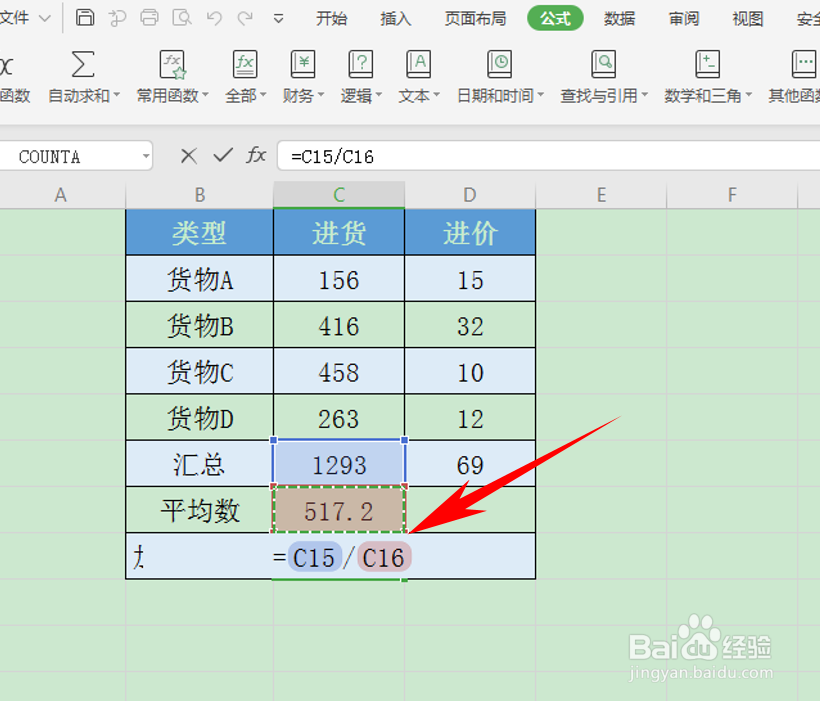This screenshot has width=820, height=701.
Task: Click the fx insert function button in formula bar
Action: [256, 155]
